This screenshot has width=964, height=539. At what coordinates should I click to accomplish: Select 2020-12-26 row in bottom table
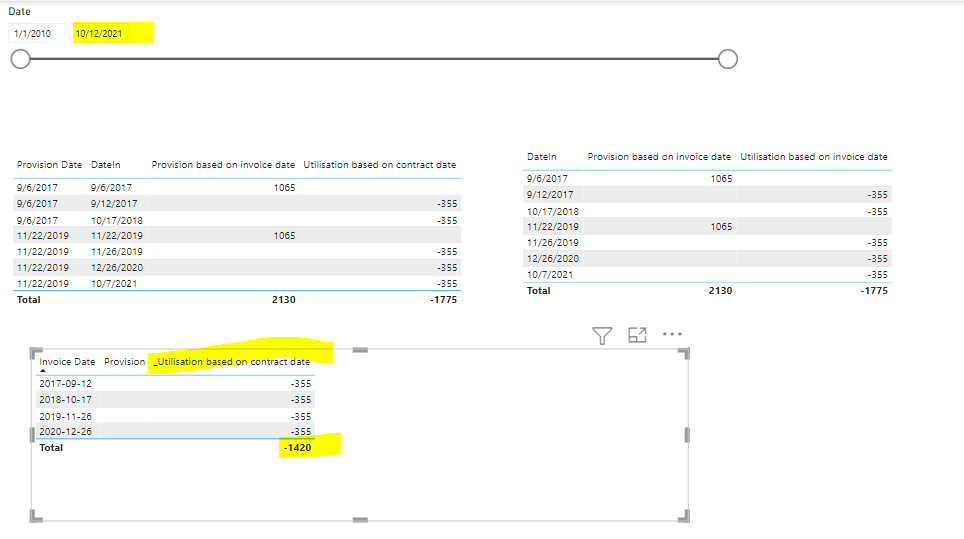tap(175, 431)
